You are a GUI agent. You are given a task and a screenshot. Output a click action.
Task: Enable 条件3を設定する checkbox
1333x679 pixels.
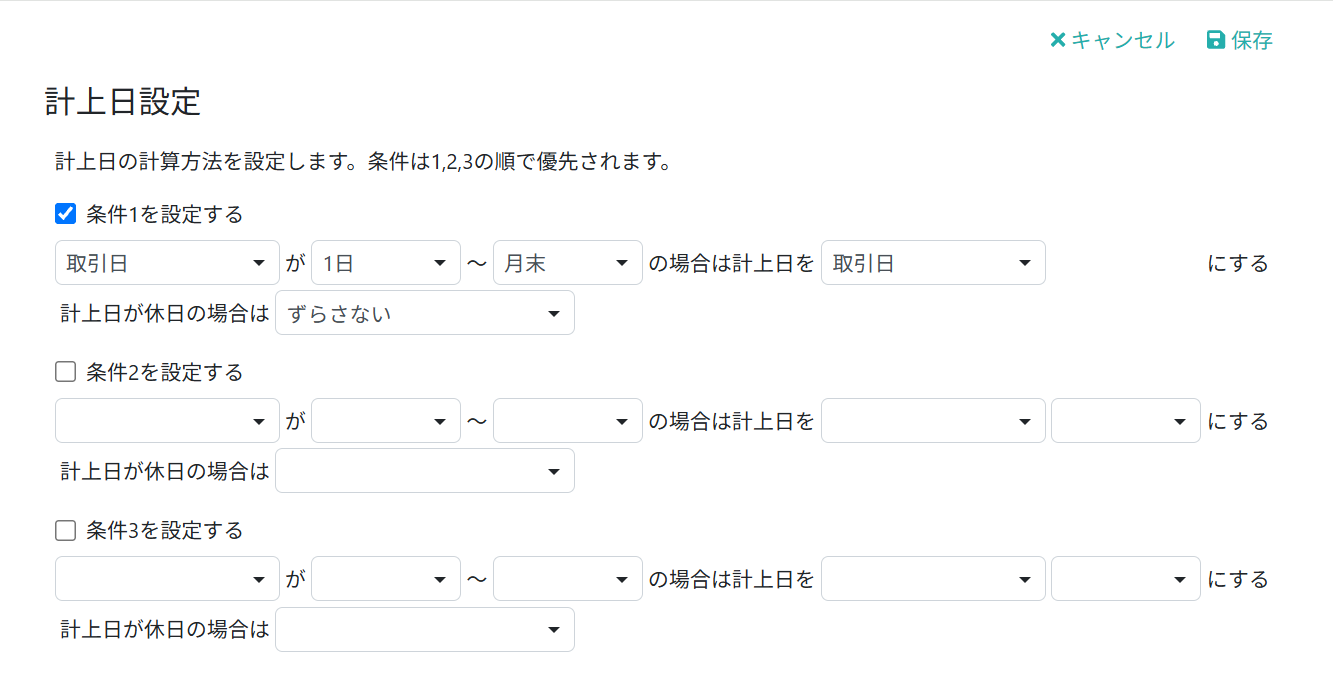point(66,530)
